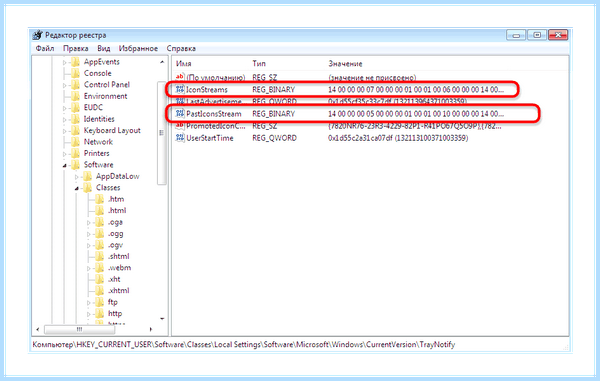Click the tree scrollbar down arrow

(x=162, y=319)
